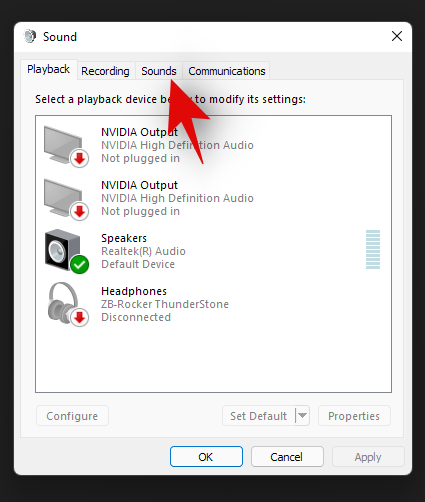Click the Cancel button
This screenshot has height=502, width=425.
287,457
